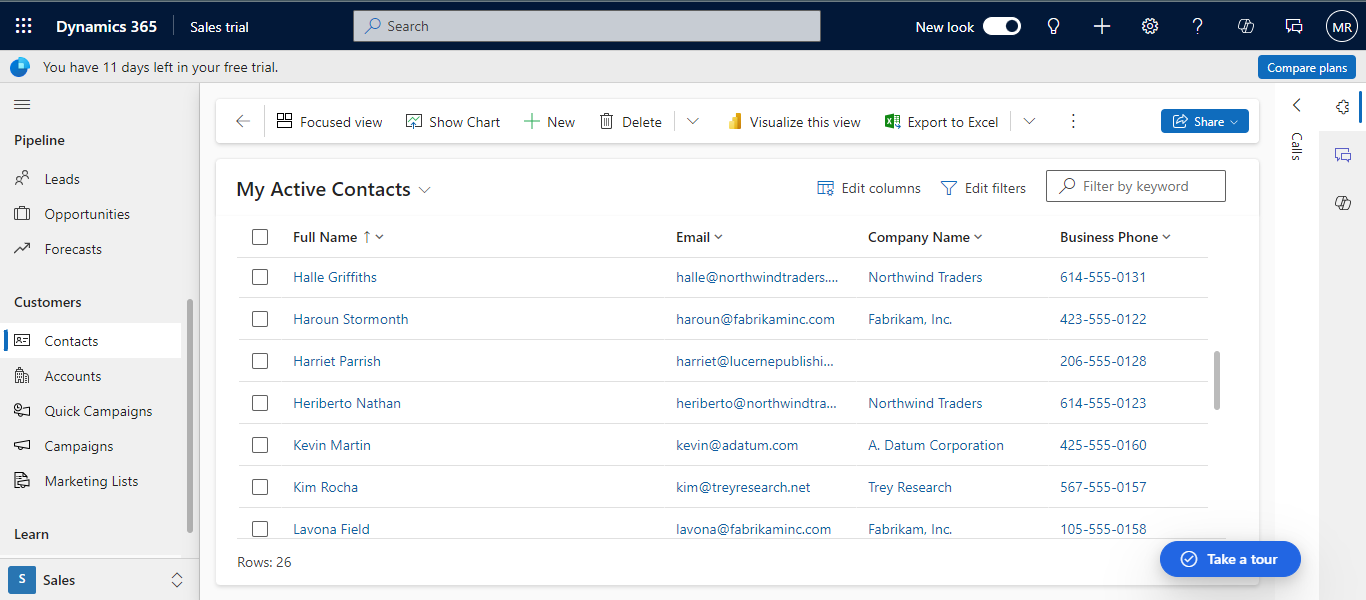Open Opportunities in the Pipeline section

tap(87, 214)
